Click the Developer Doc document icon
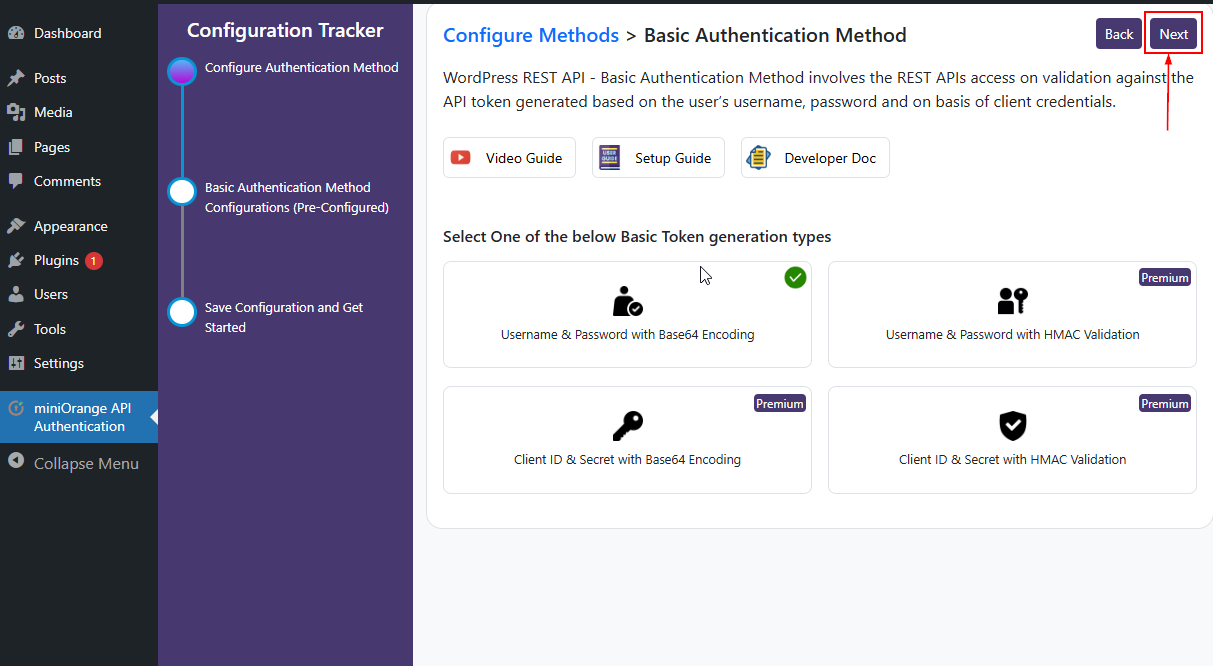 (759, 158)
